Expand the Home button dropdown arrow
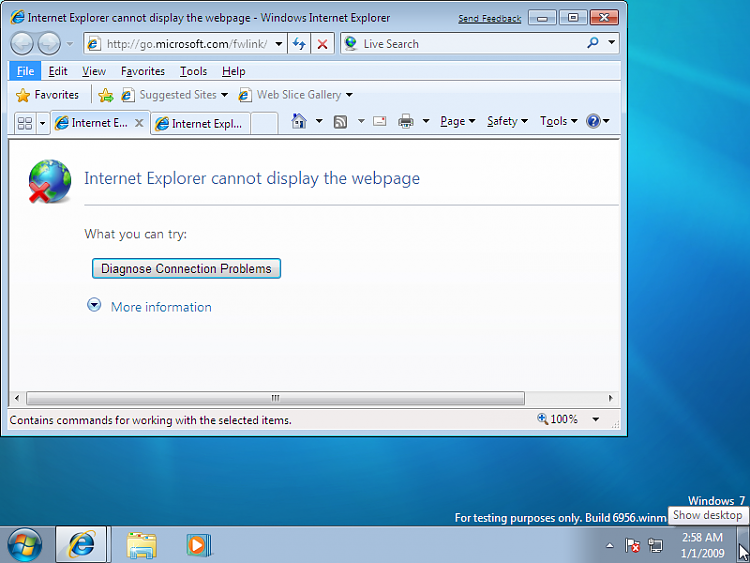750x563 pixels. 319,121
